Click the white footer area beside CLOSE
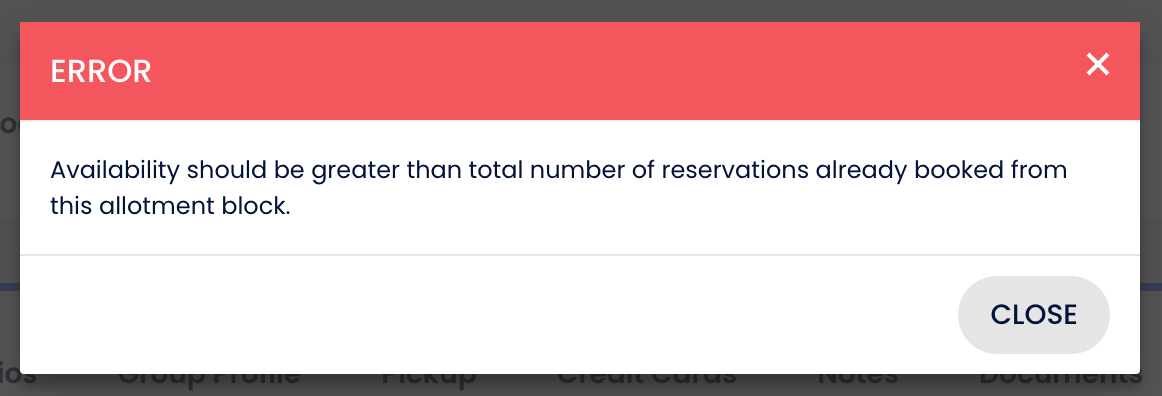 pos(482,314)
